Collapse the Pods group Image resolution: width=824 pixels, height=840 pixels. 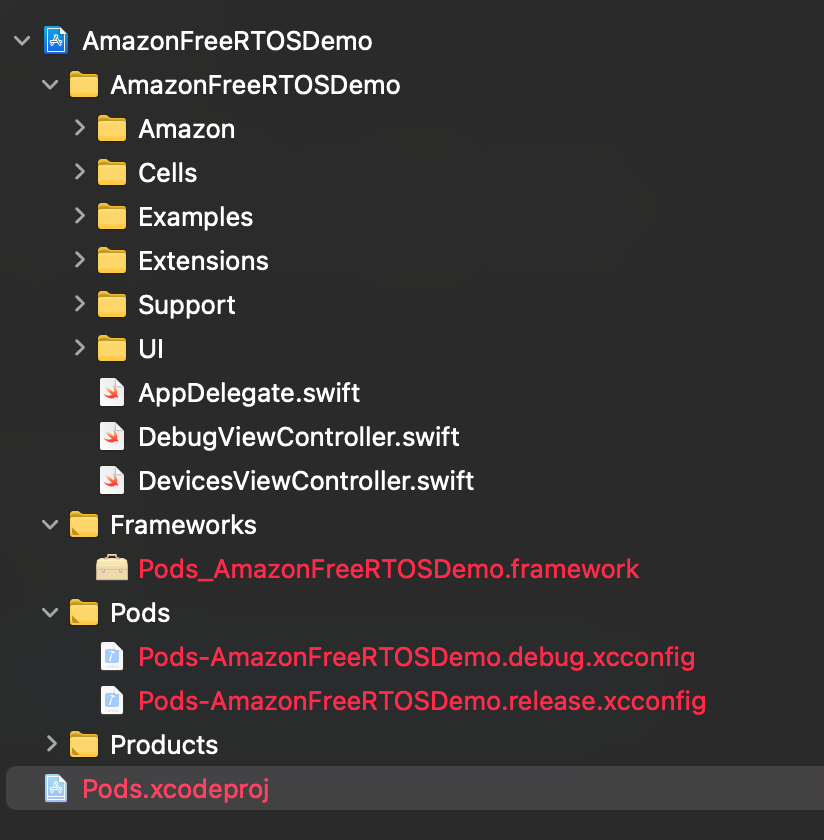coord(51,612)
